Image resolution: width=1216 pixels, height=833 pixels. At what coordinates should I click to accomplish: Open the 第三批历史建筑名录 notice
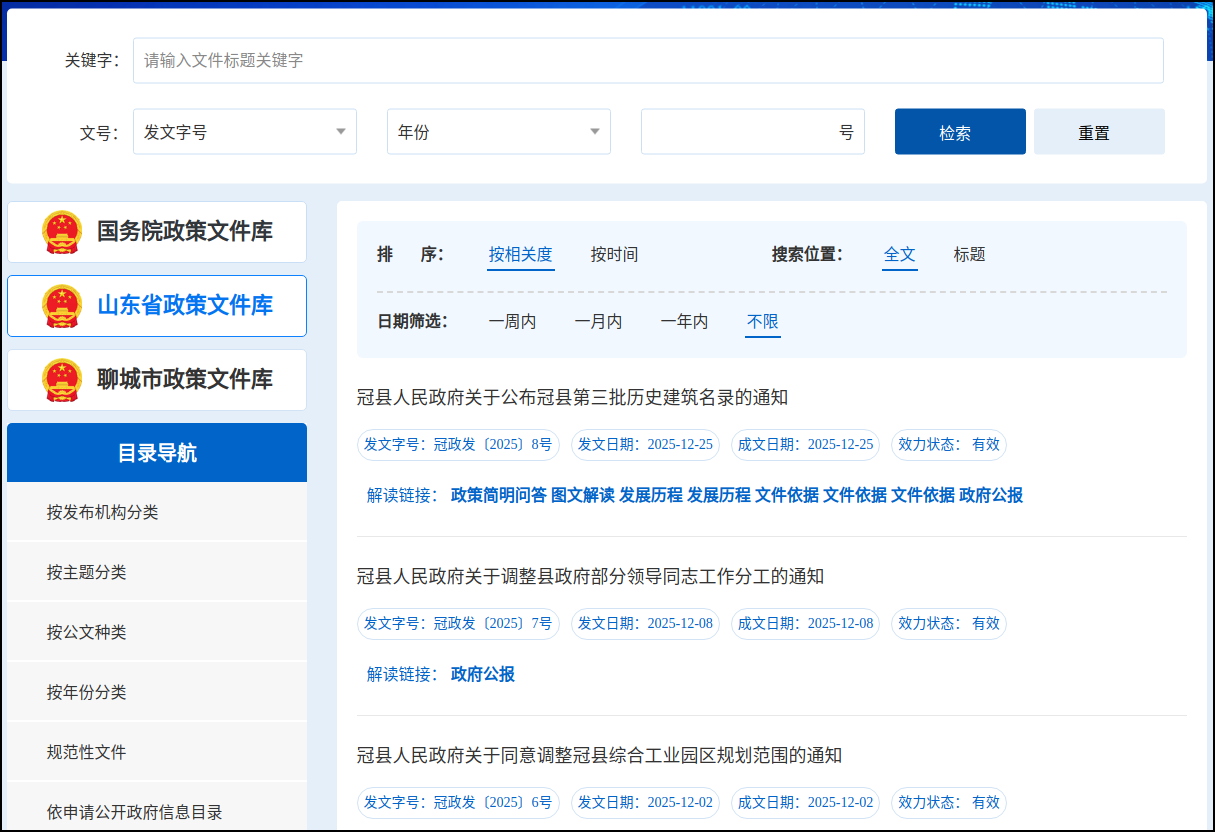coord(573,398)
